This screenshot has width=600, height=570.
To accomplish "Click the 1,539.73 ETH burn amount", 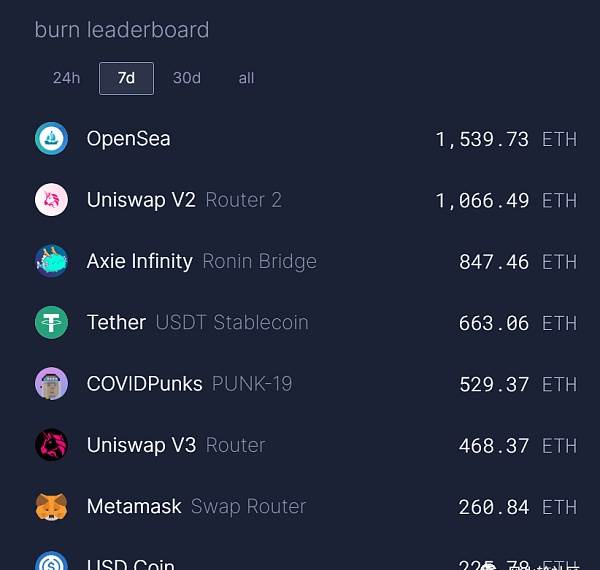I will pos(506,139).
